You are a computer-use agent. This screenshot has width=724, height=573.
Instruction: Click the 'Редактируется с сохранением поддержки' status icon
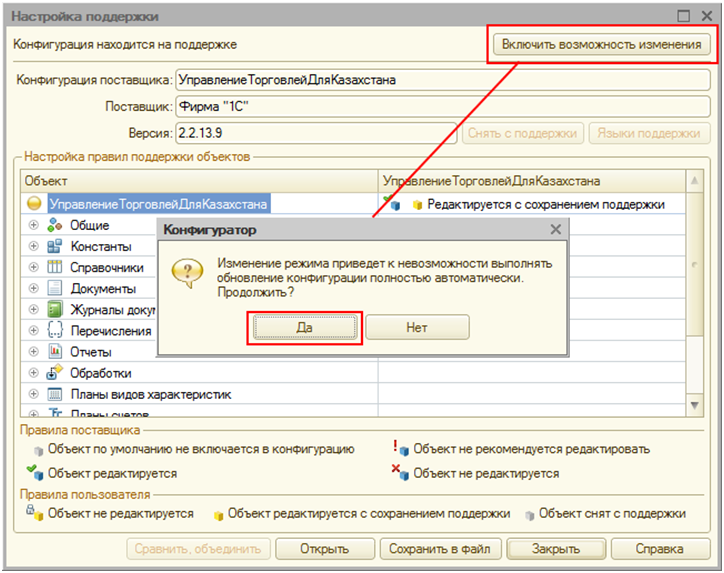point(396,205)
